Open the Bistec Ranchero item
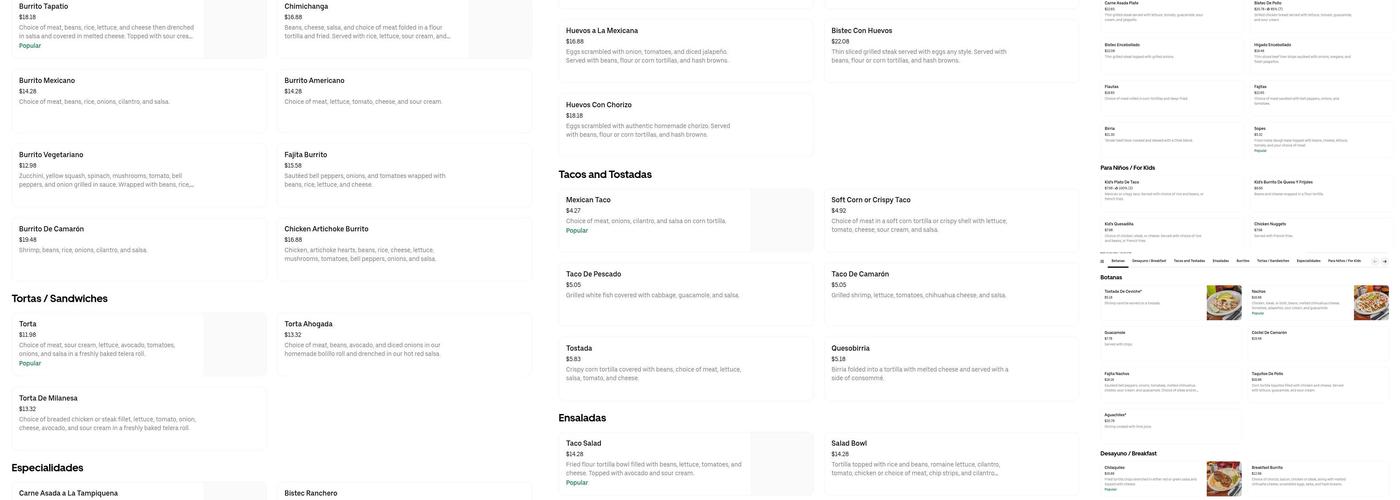1400x500 pixels. click(x=404, y=491)
